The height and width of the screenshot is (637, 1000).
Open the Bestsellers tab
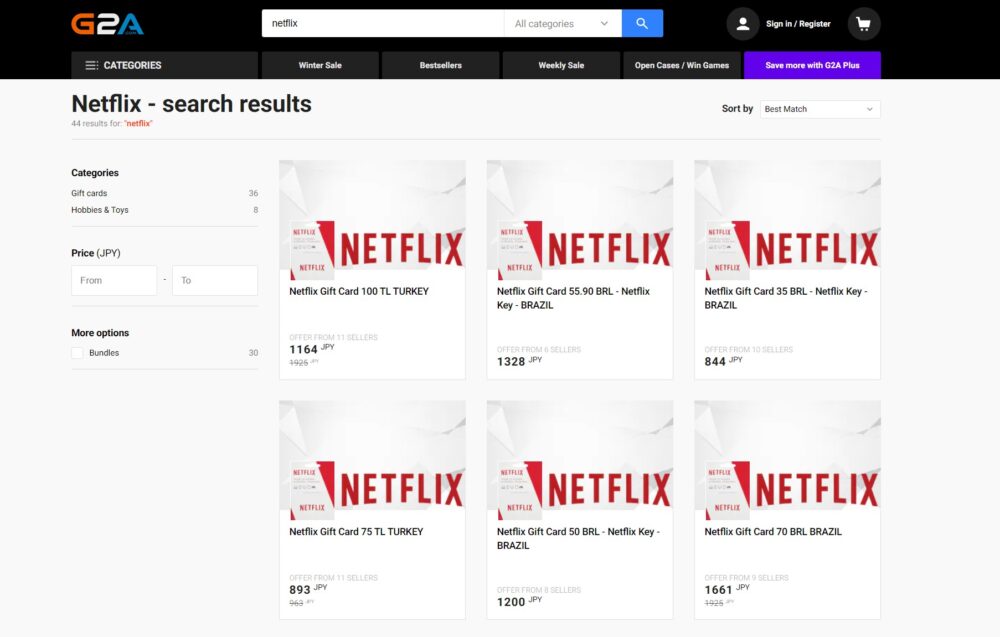(x=441, y=65)
